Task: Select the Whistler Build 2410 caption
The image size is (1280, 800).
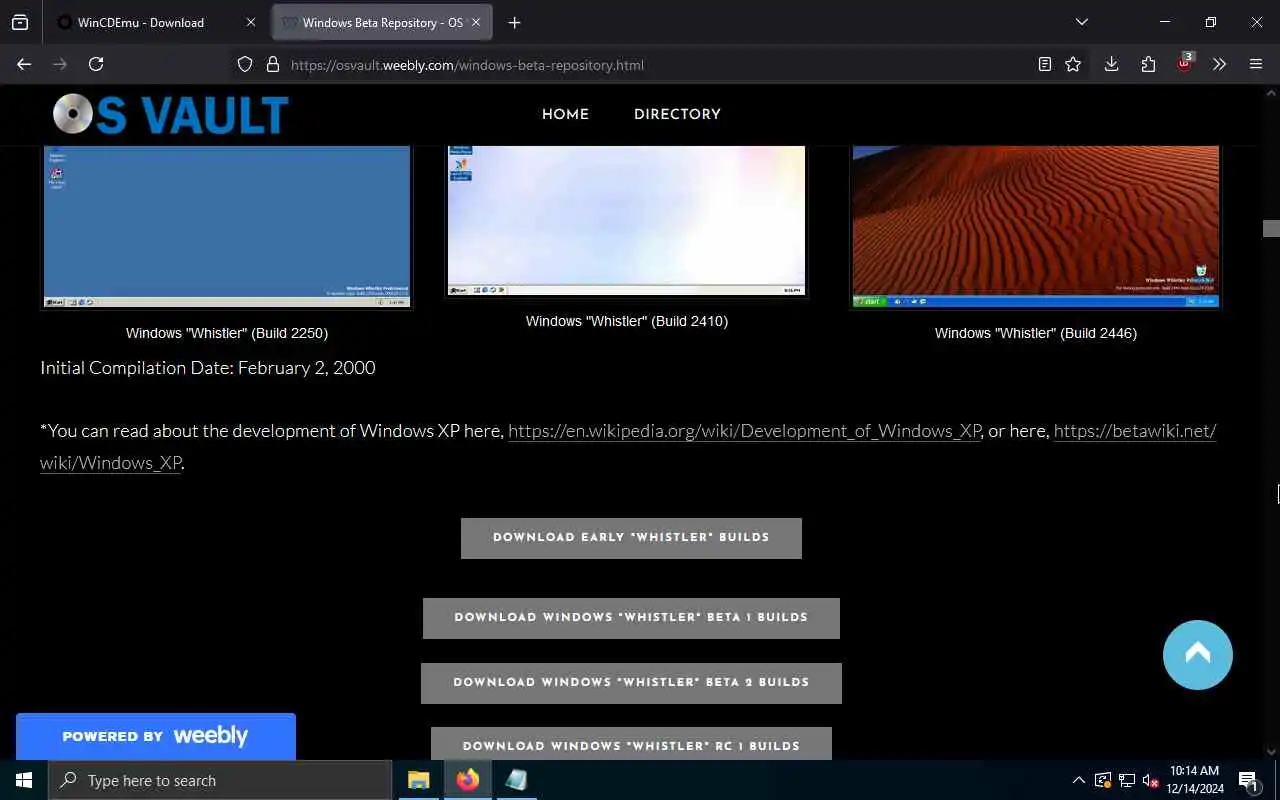Action: coord(627,321)
